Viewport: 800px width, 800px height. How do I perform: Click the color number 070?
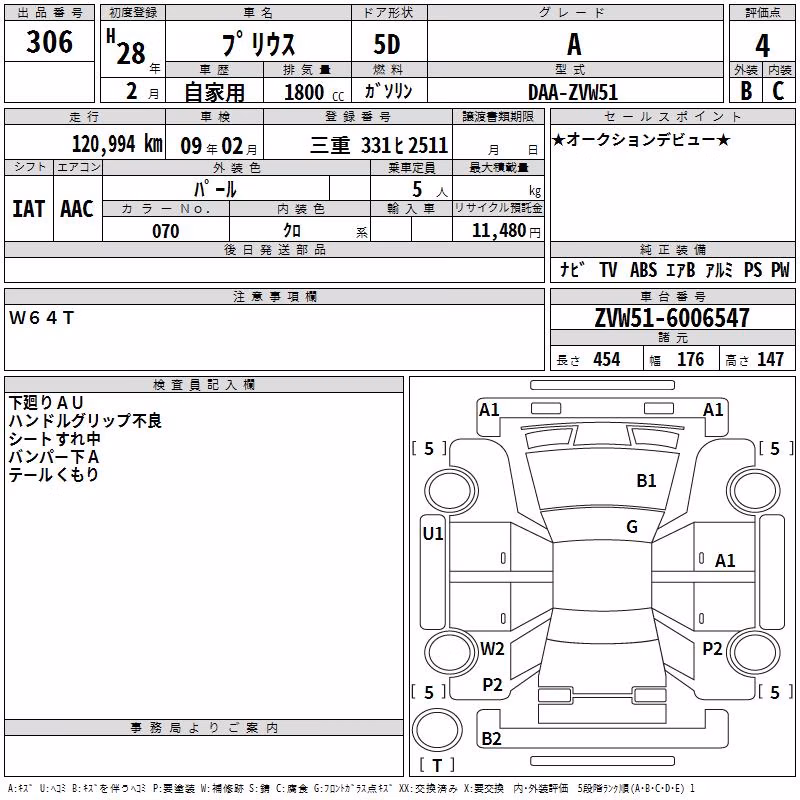click(166, 231)
